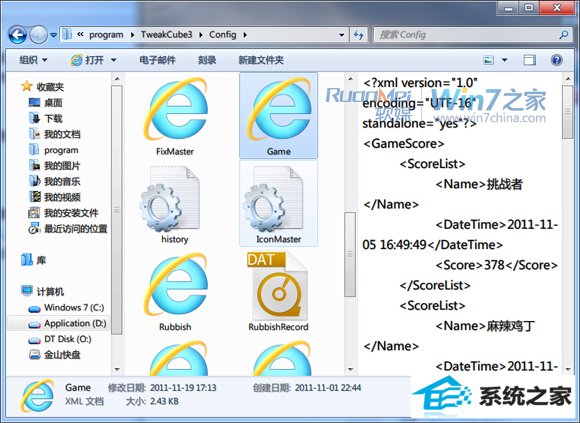Image resolution: width=580 pixels, height=423 pixels.
Task: Open the Help question mark icon
Action: [556, 60]
